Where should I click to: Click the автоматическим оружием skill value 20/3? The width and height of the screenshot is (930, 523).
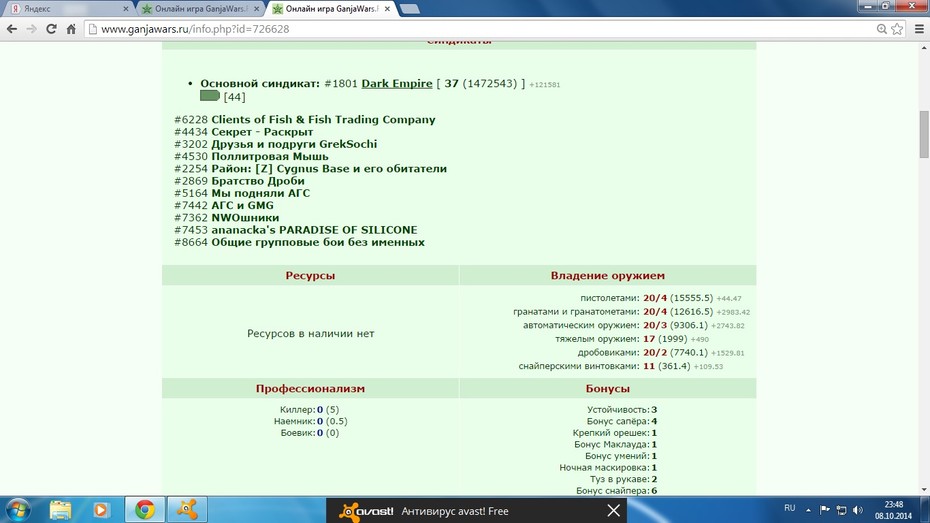pos(655,326)
